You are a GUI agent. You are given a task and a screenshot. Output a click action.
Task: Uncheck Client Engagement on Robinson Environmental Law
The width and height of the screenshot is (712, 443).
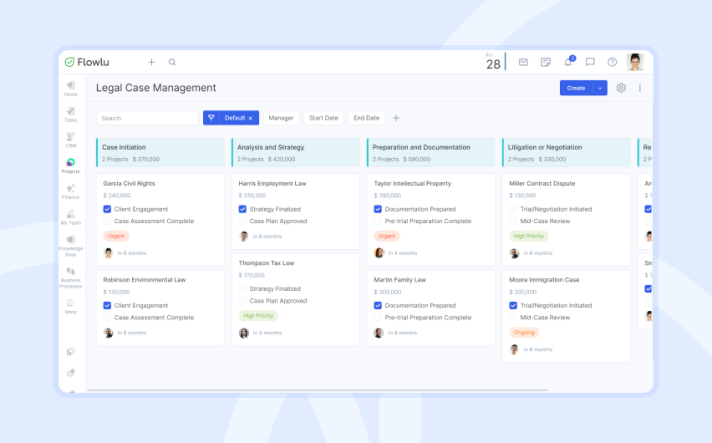click(107, 305)
